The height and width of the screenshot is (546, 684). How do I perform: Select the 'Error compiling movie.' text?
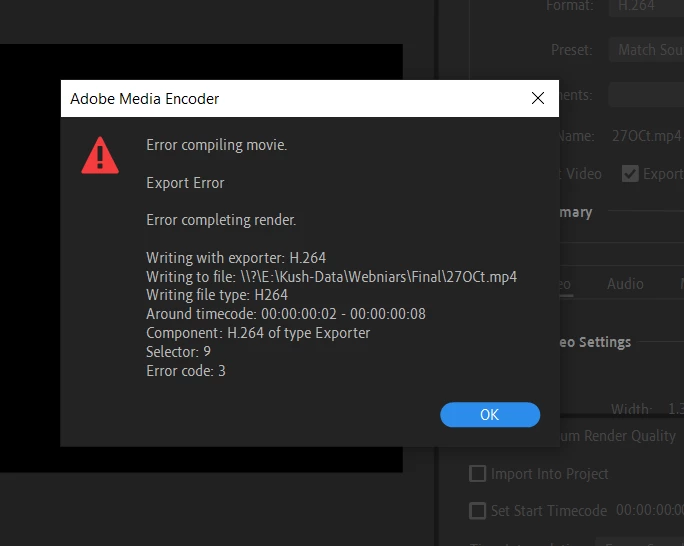[216, 145]
